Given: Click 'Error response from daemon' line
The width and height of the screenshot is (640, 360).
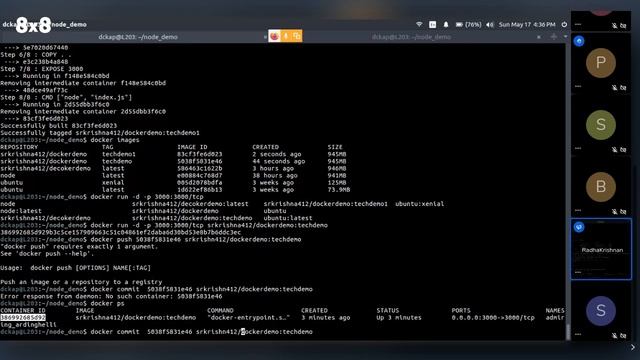Looking at the screenshot, I should (x=111, y=296).
